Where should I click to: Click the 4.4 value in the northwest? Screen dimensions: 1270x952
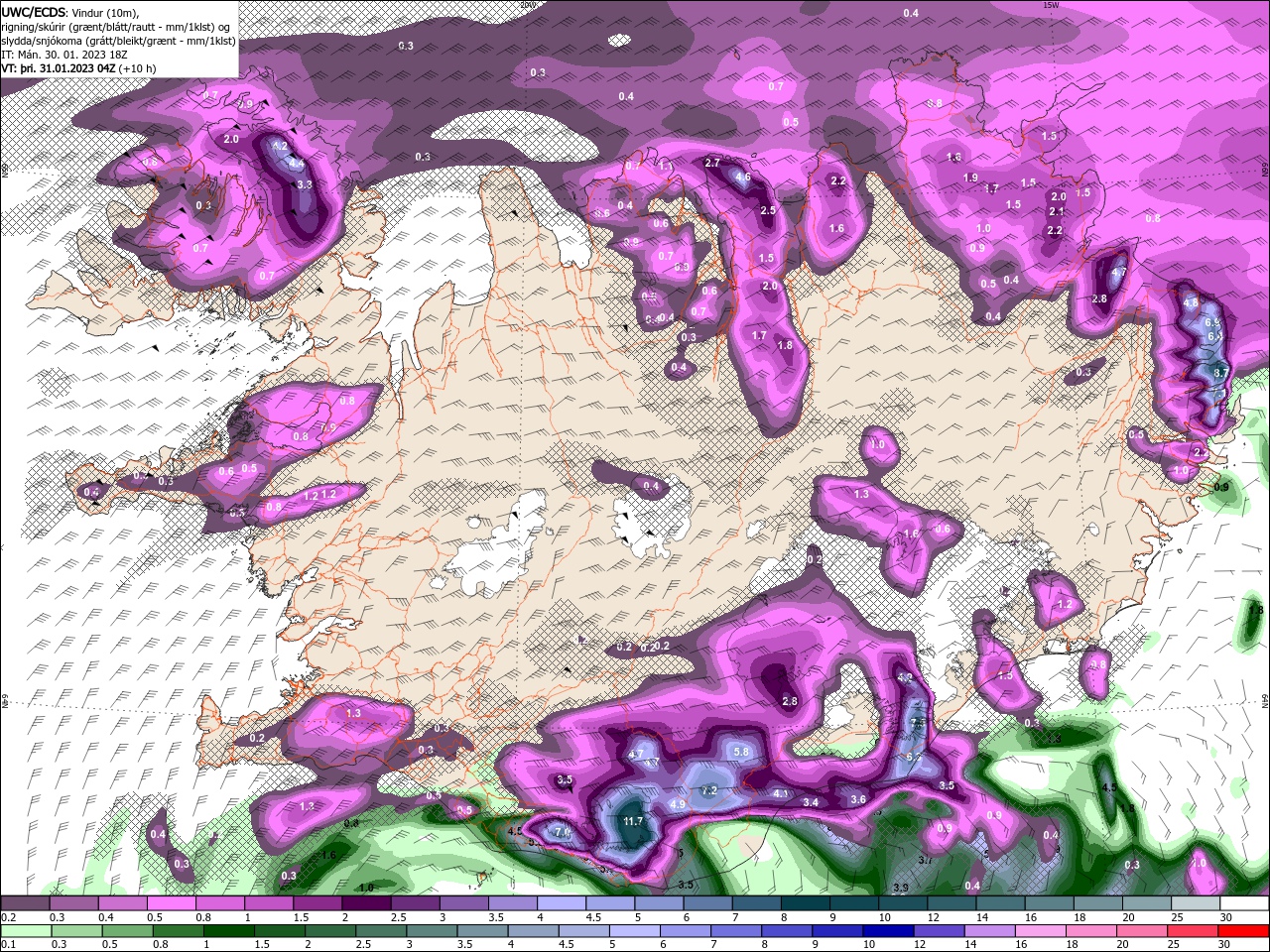(296, 164)
